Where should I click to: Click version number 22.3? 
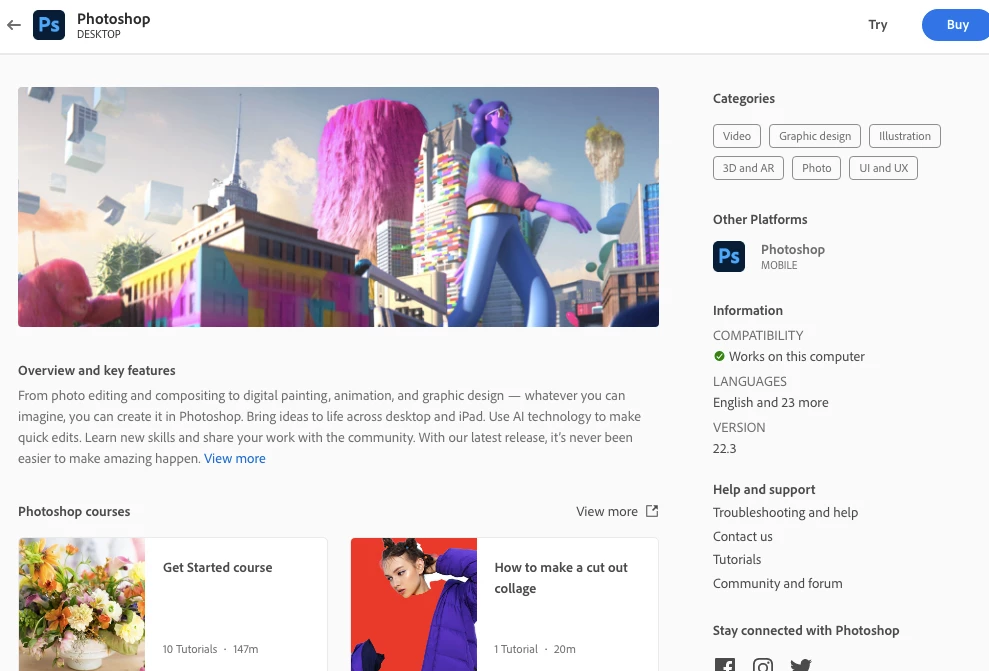724,448
